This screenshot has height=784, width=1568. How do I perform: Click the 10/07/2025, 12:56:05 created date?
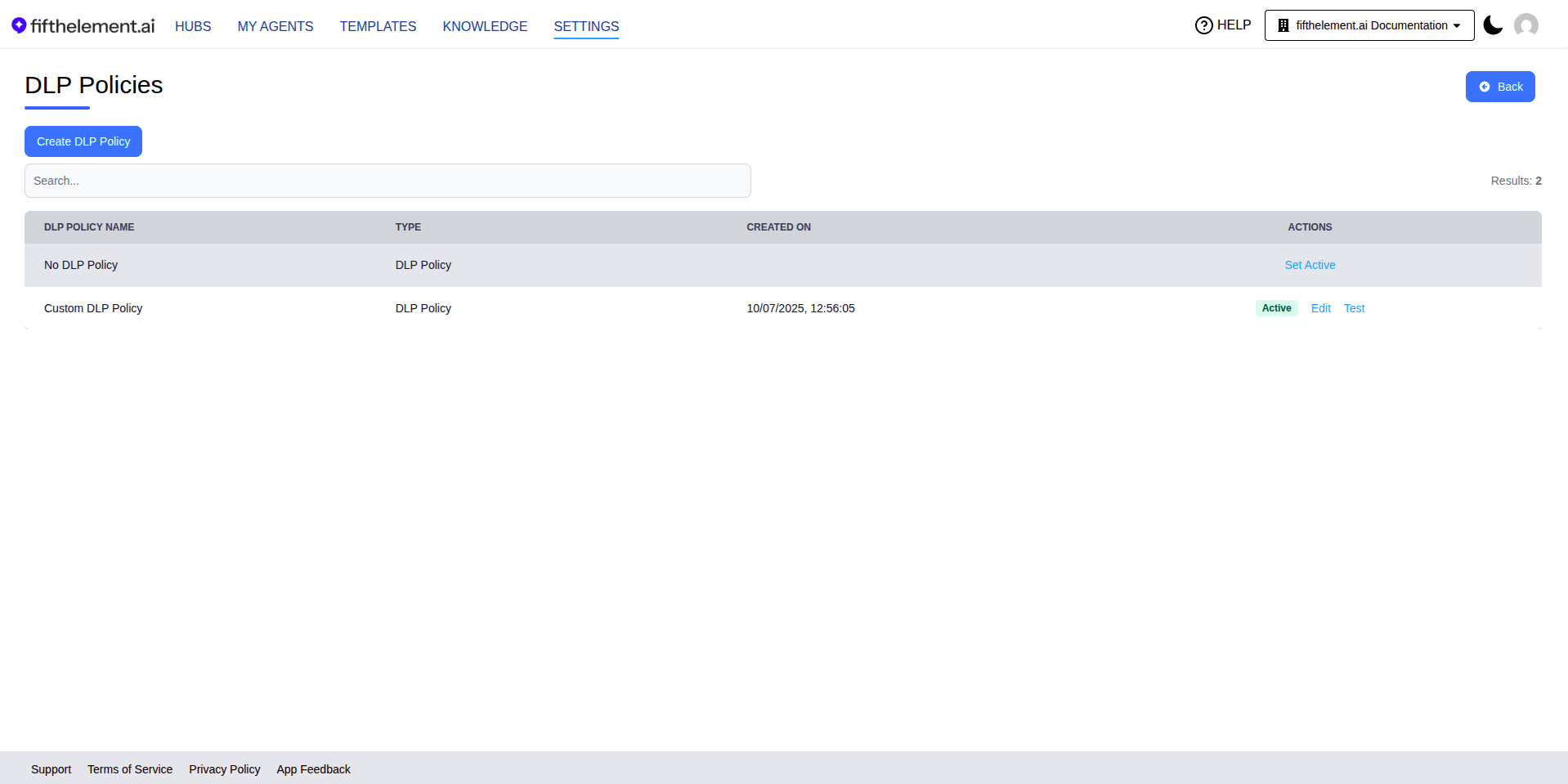[800, 308]
